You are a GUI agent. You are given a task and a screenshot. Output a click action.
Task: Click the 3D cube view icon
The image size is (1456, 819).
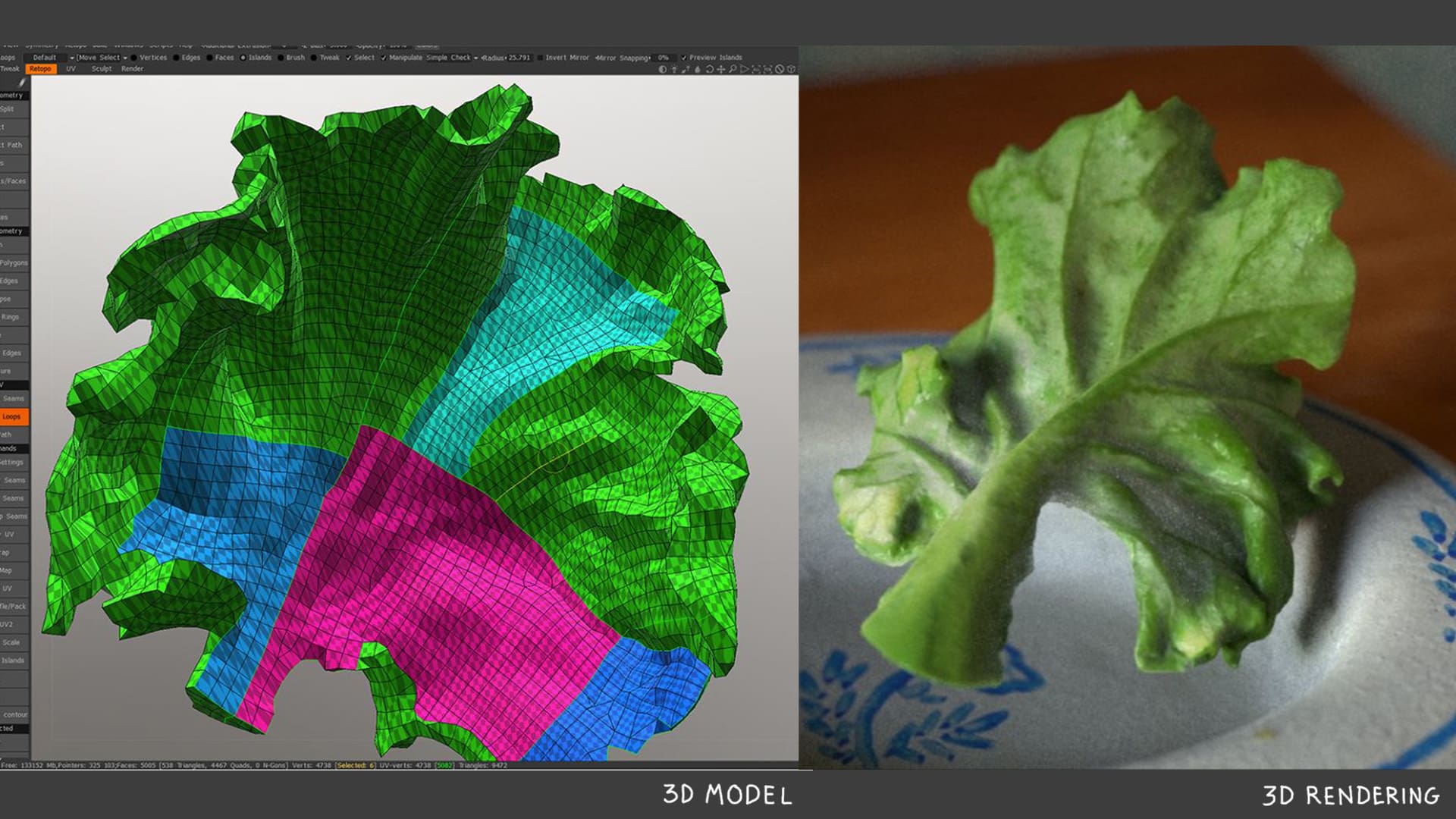(x=791, y=69)
